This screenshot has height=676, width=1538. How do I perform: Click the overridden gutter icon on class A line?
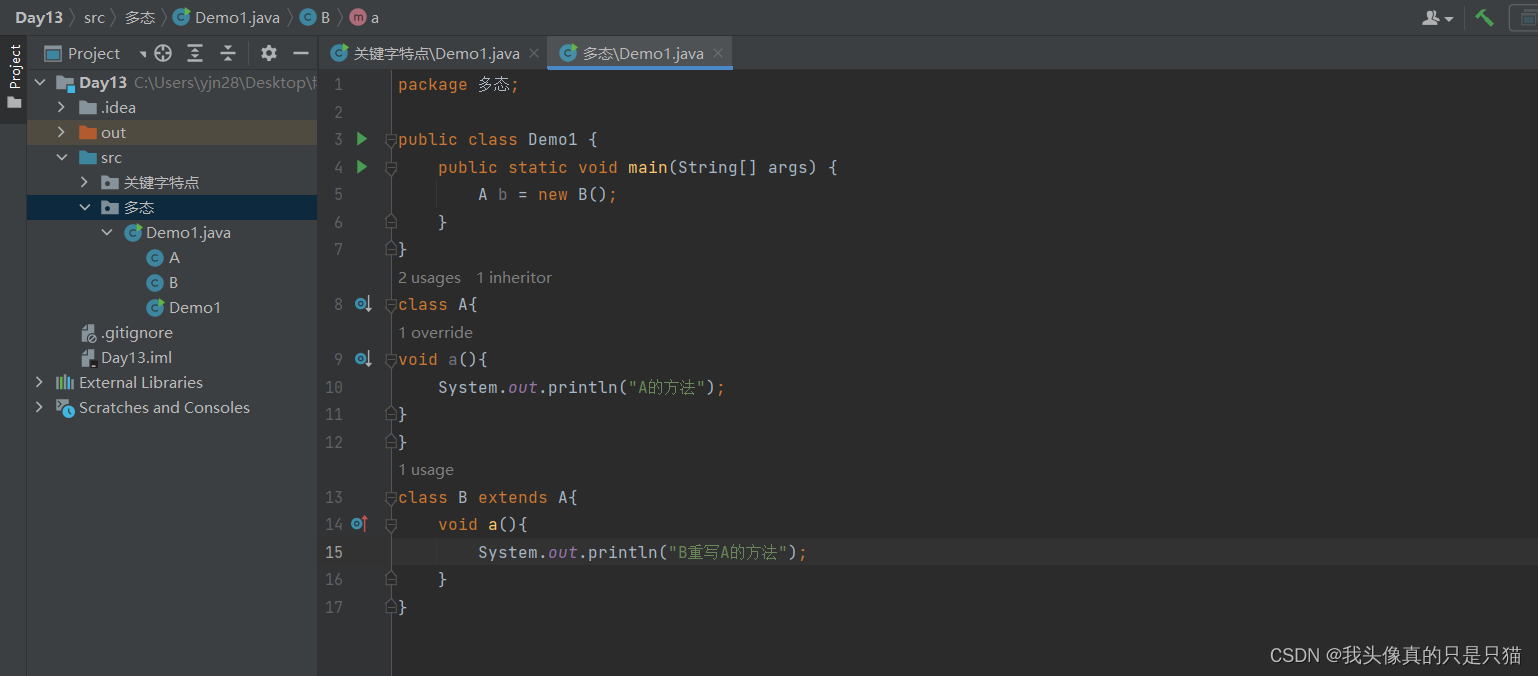[363, 303]
